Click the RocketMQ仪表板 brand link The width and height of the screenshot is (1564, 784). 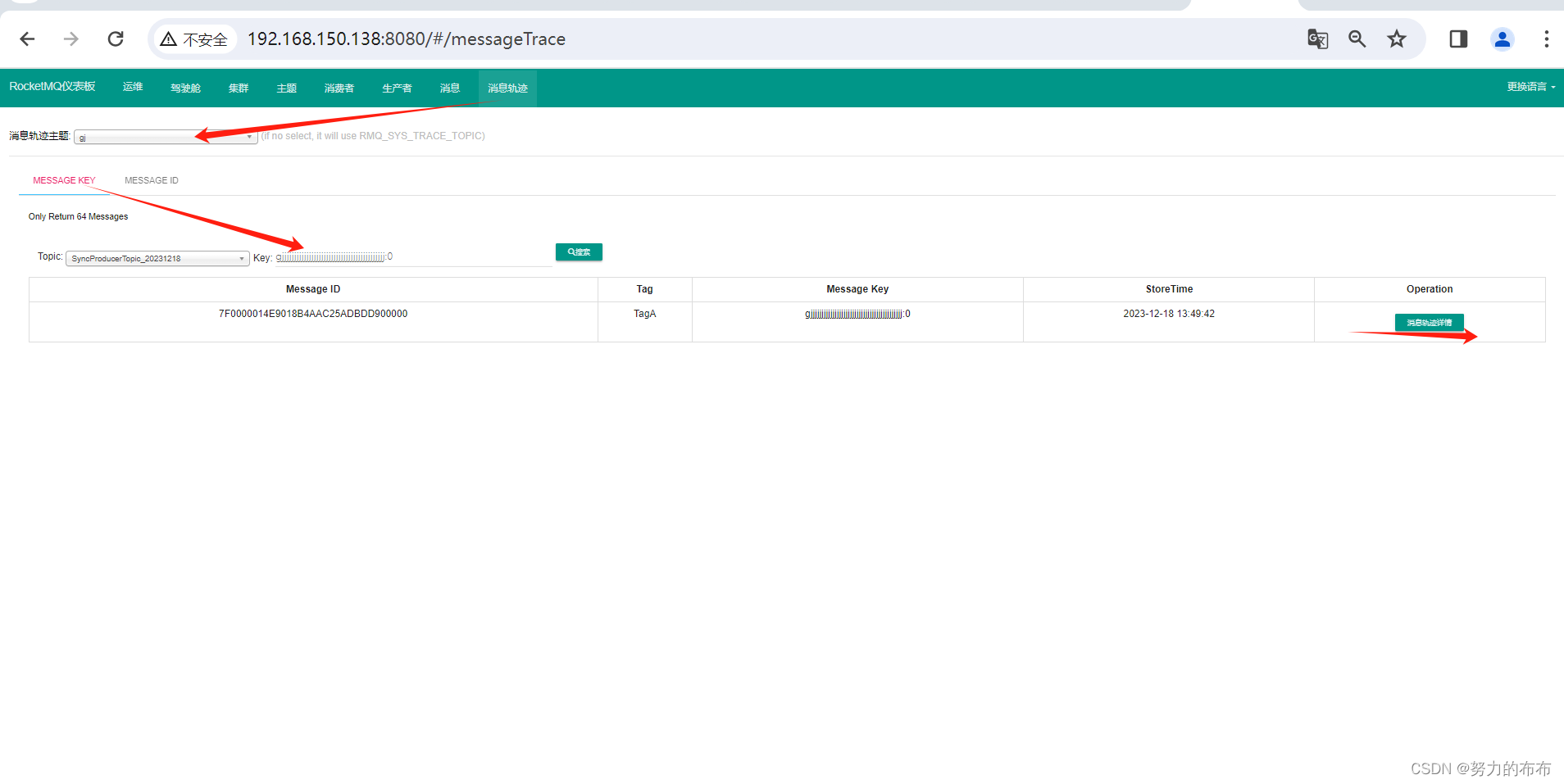[x=52, y=86]
